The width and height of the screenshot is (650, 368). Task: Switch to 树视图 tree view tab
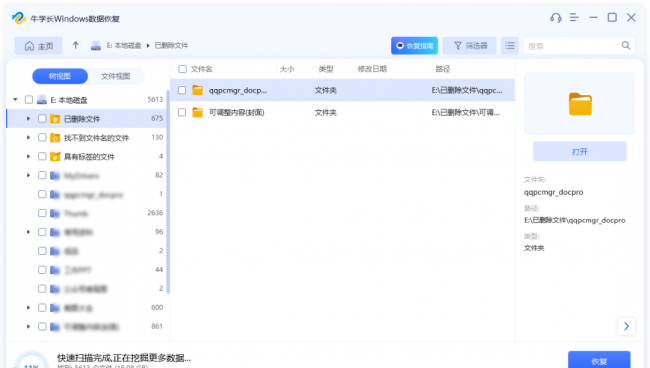pyautogui.click(x=60, y=76)
